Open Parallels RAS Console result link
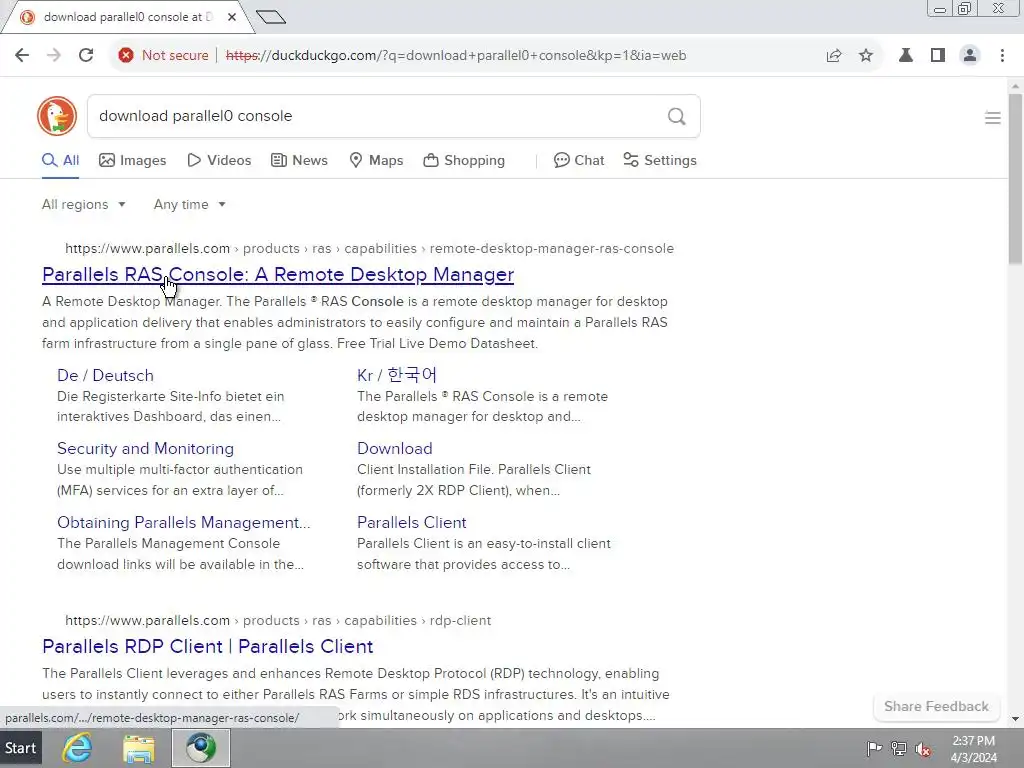 pyautogui.click(x=278, y=274)
